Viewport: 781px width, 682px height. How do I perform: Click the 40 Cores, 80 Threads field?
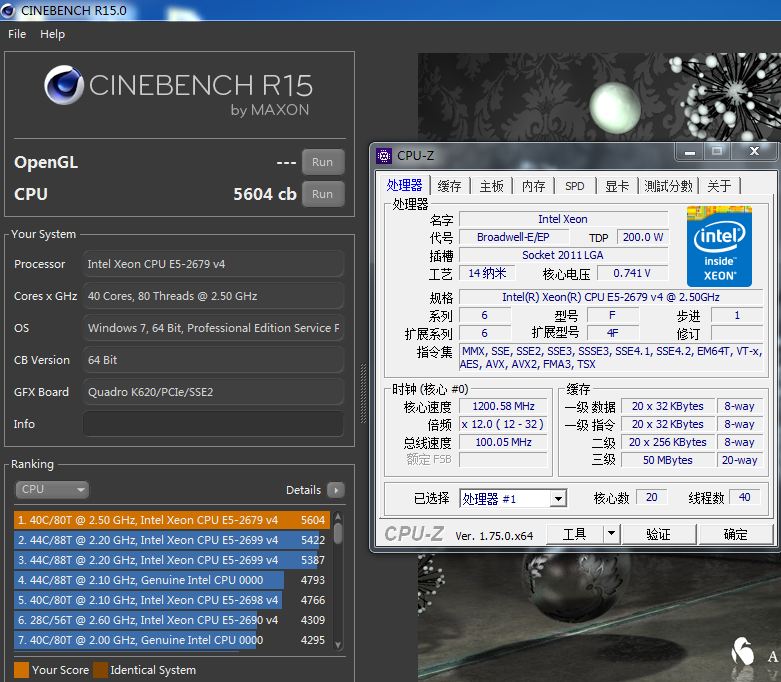pos(213,296)
